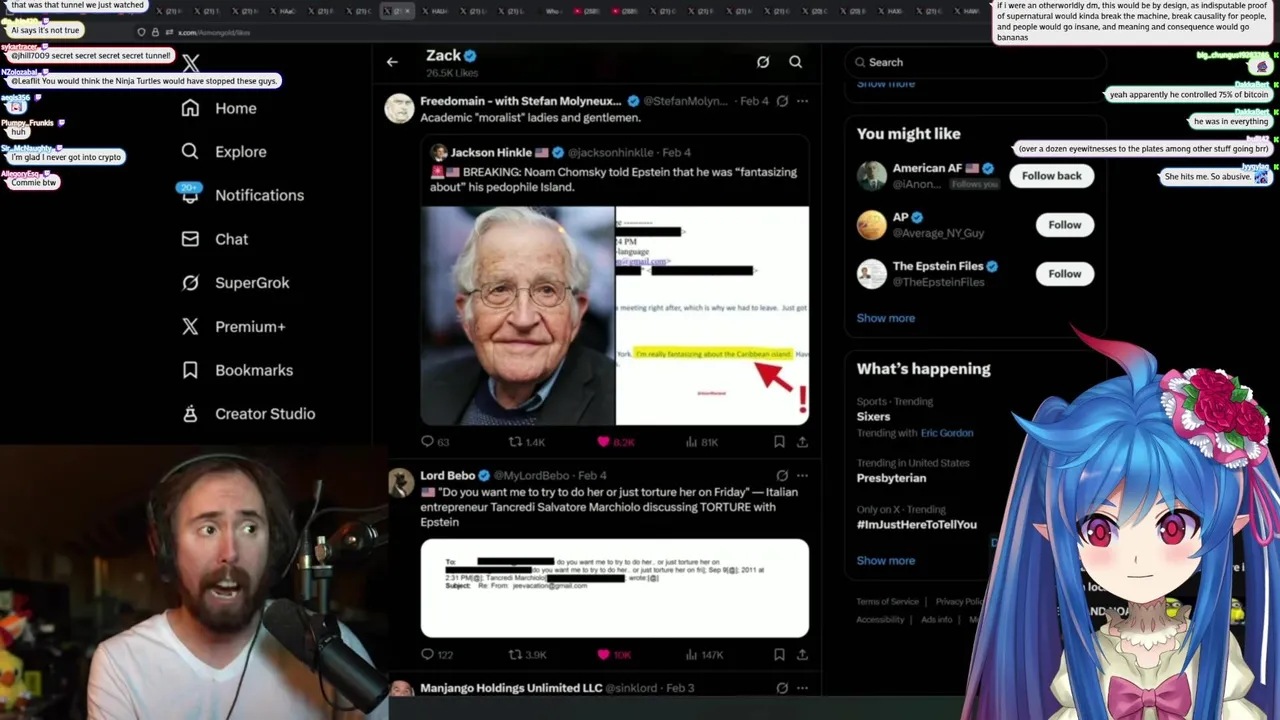Open the Sixers trending topic
This screenshot has width=1280, height=720.
point(873,417)
